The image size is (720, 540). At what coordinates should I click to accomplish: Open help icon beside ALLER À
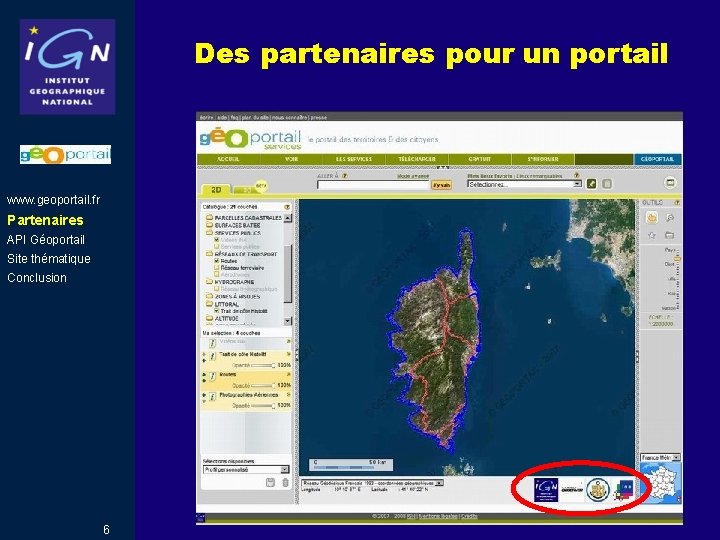[x=344, y=176]
